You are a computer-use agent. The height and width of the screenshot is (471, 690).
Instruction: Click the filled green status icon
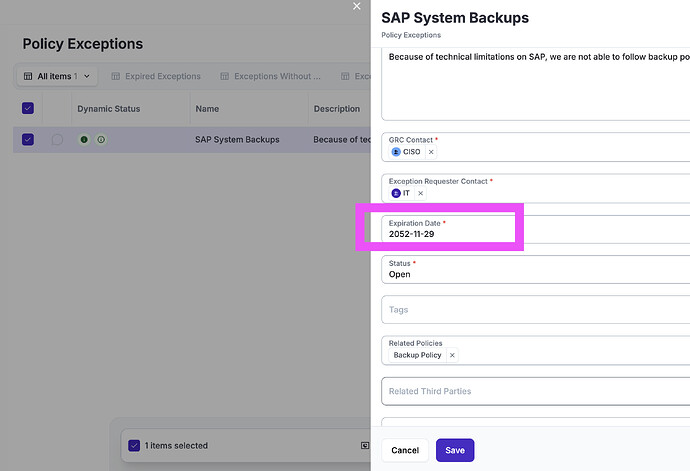[84, 140]
